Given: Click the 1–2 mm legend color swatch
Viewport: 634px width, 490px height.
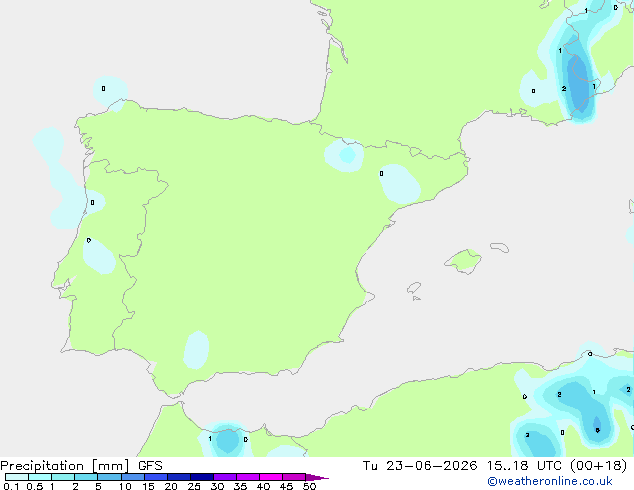Looking at the screenshot, I should click(63, 477).
